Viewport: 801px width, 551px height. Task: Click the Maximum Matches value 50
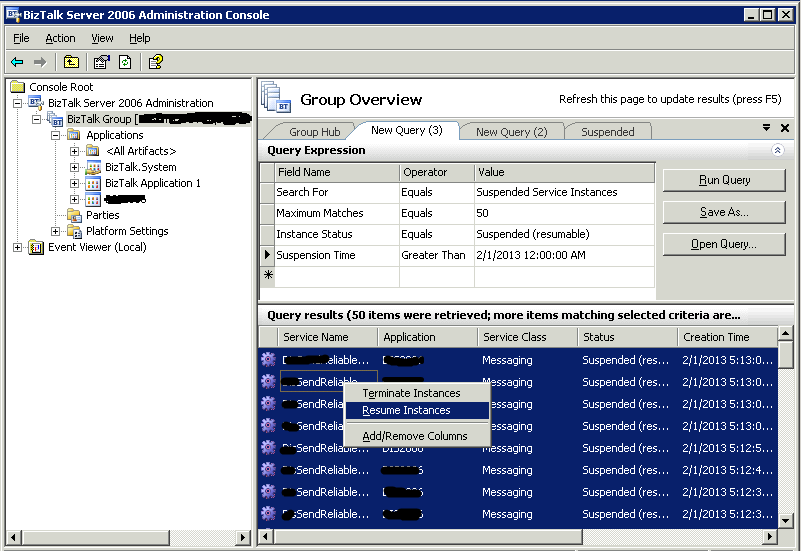(564, 213)
